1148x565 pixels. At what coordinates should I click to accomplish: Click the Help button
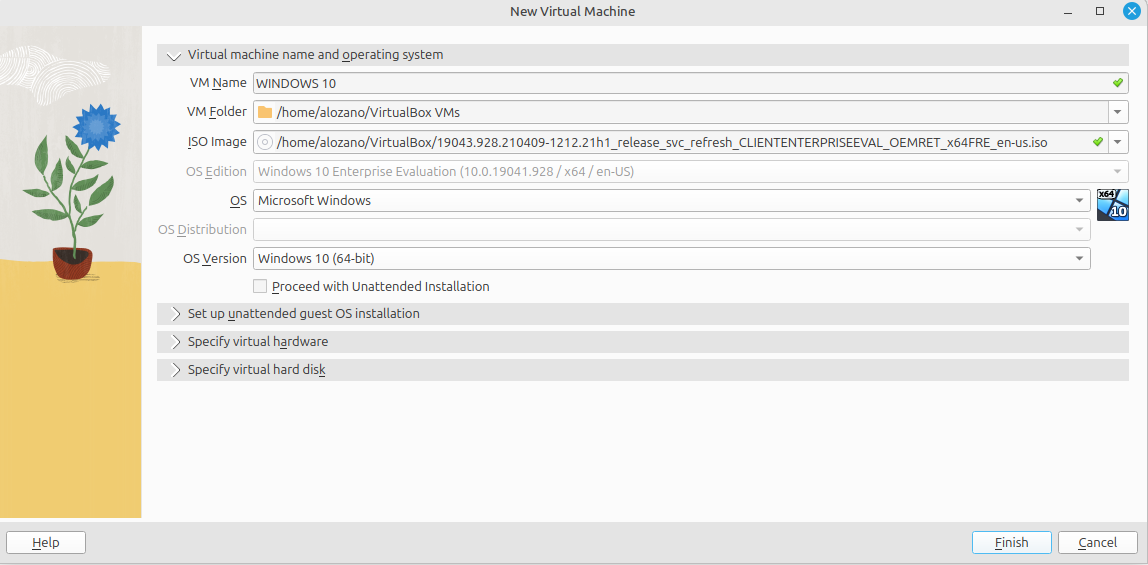(46, 542)
